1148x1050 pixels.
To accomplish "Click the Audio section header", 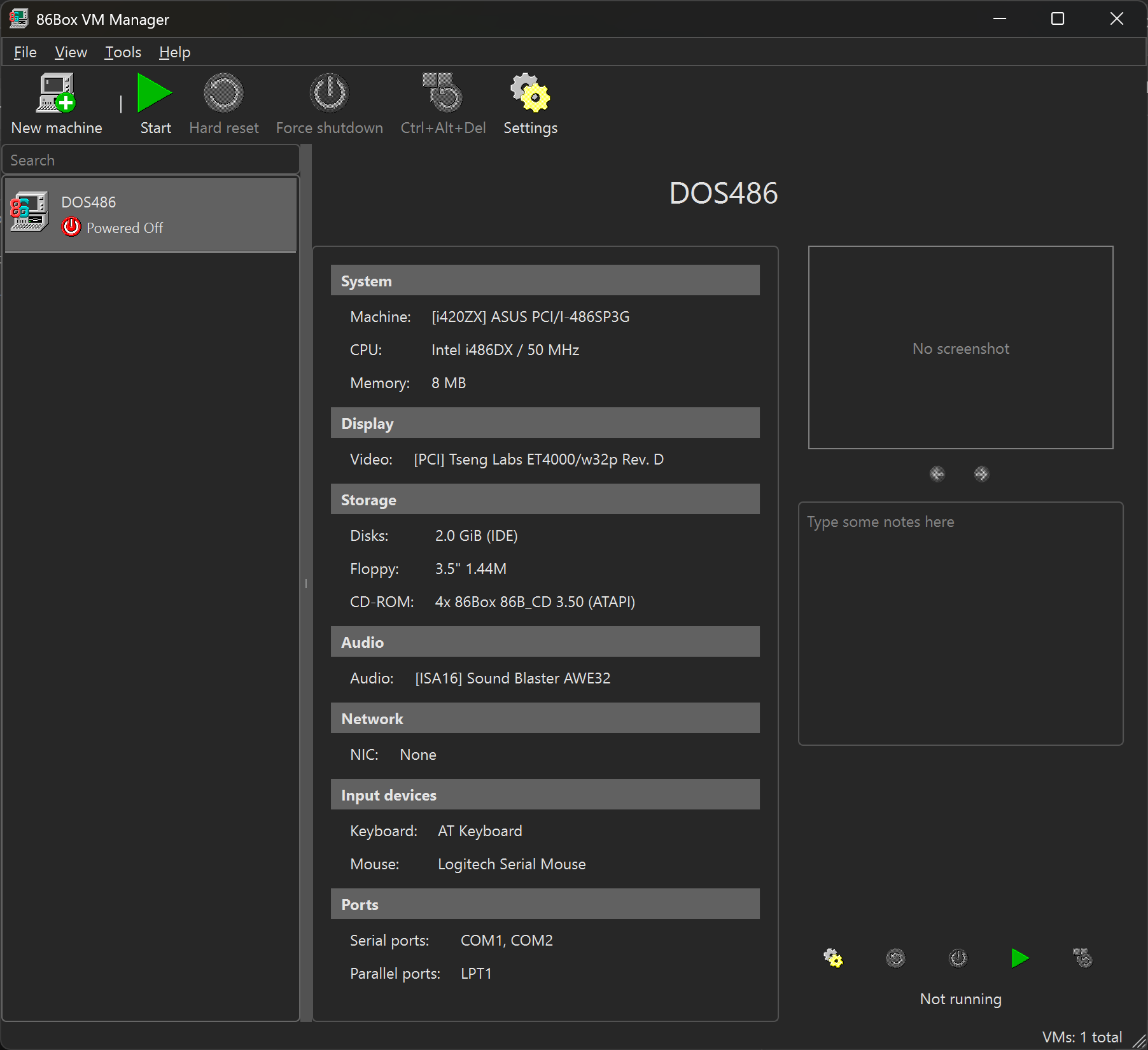I will pyautogui.click(x=545, y=642).
